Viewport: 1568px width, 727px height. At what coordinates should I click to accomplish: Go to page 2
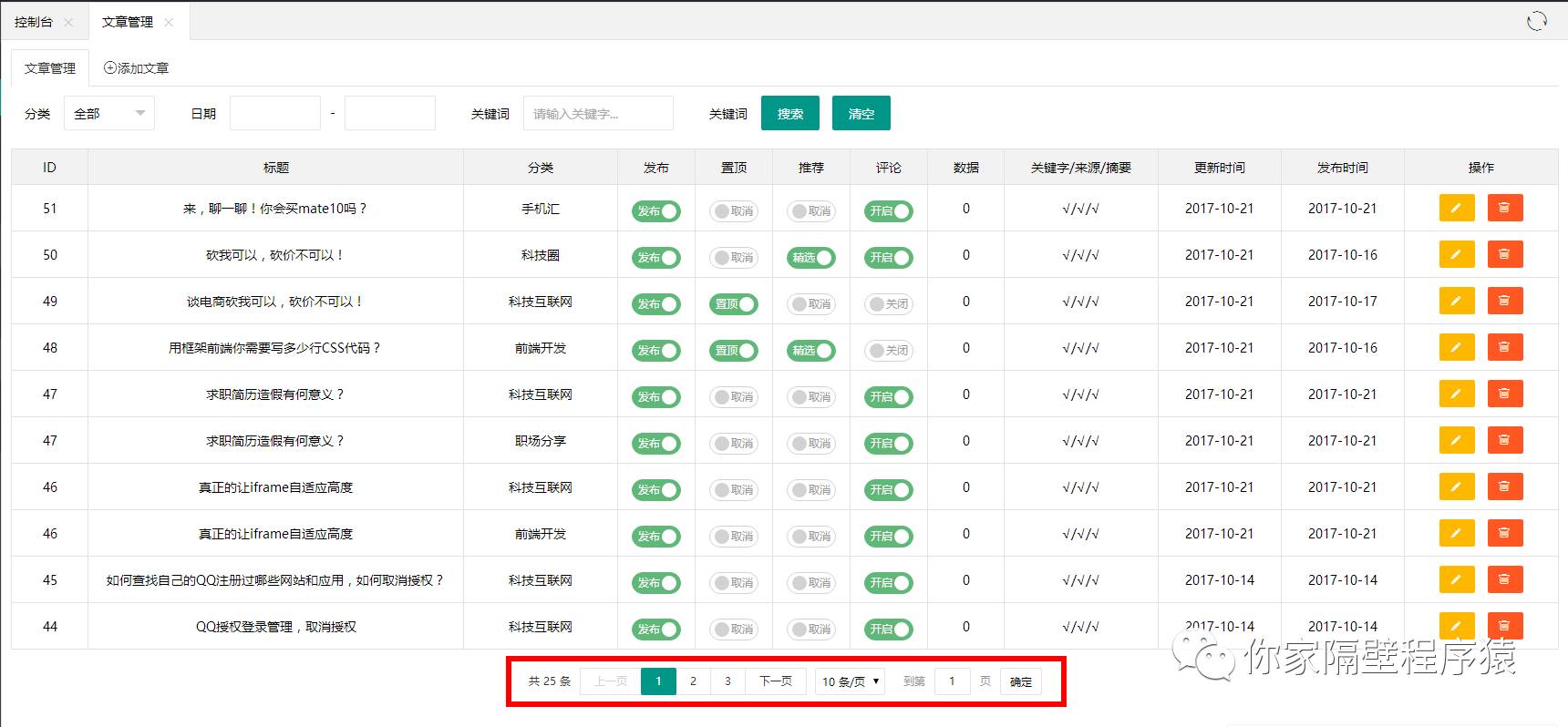[x=693, y=681]
